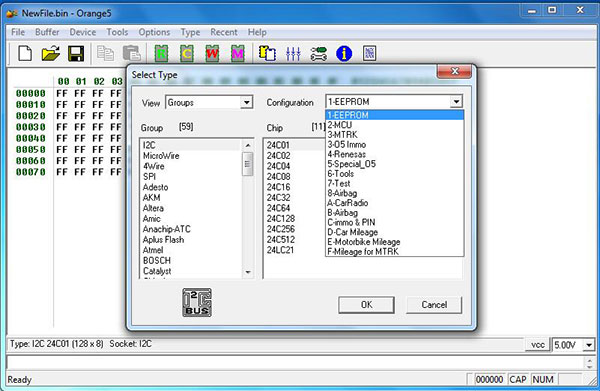Select 2-MCU configuration option
The width and height of the screenshot is (600, 391).
pos(395,125)
